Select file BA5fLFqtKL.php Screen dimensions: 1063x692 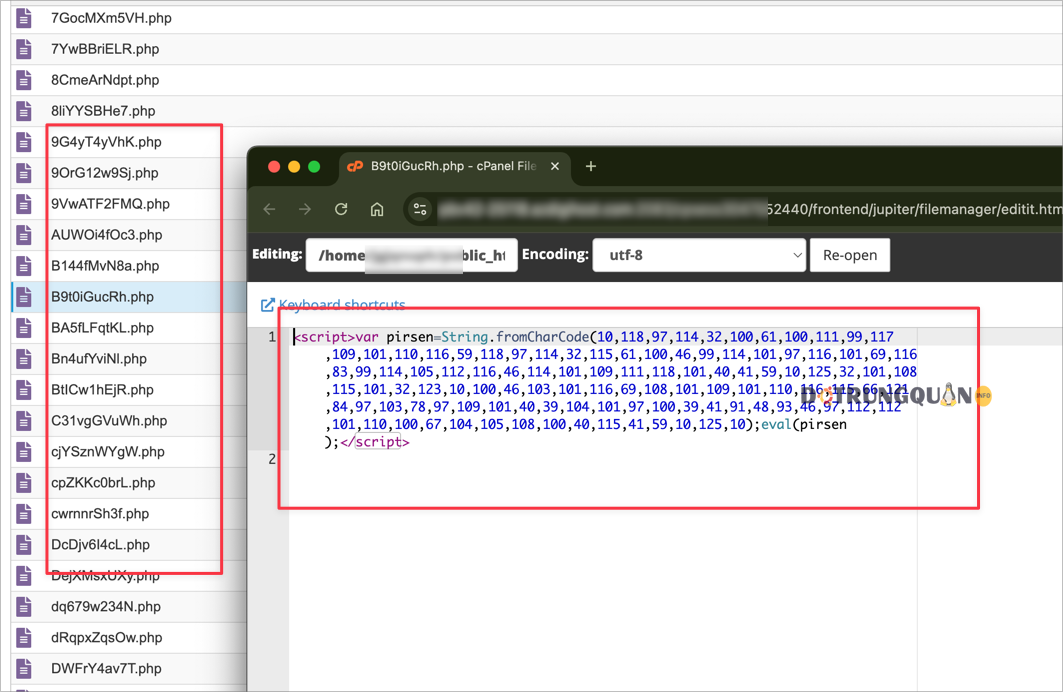[x=102, y=328]
